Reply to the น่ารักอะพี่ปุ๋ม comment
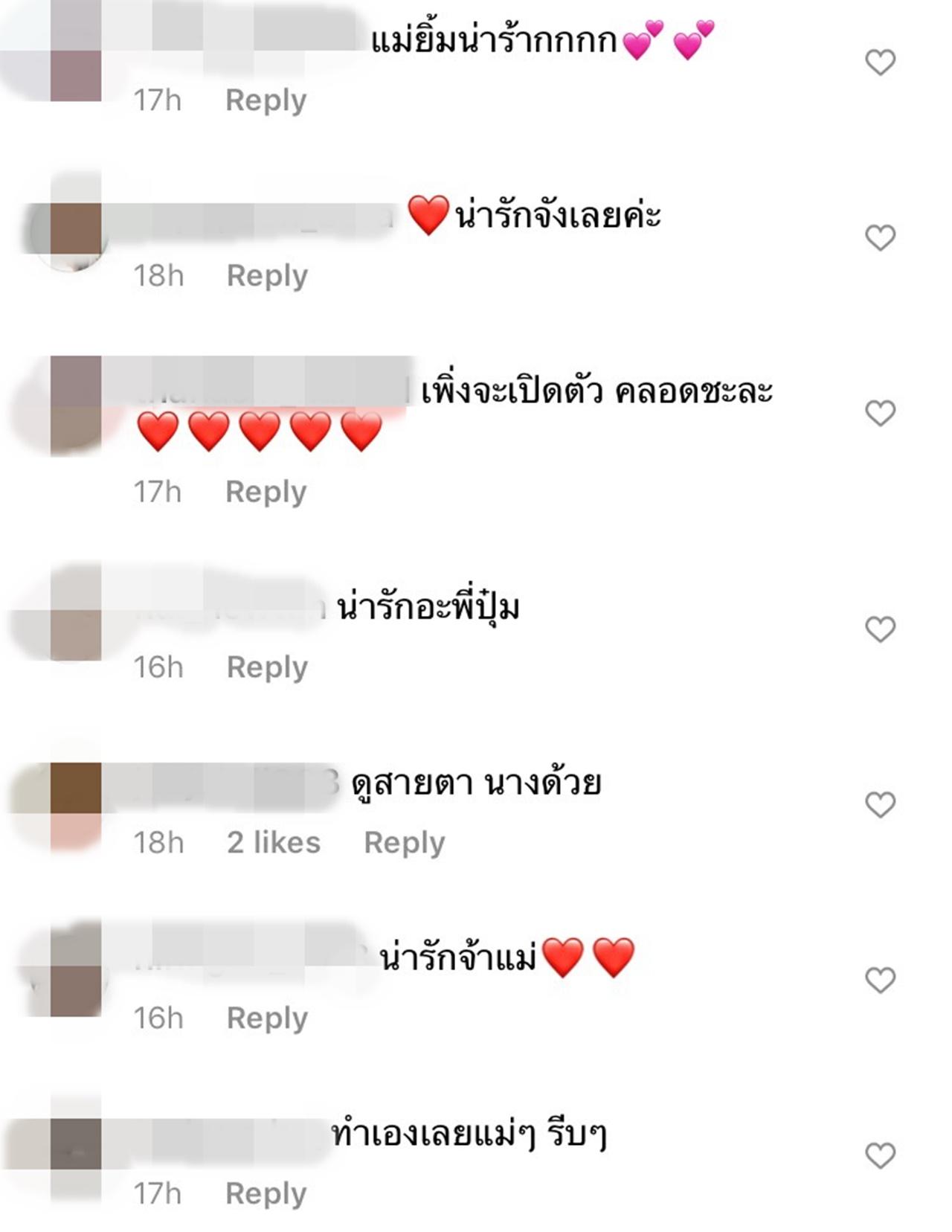Image resolution: width=952 pixels, height=1232 pixels. [x=267, y=668]
